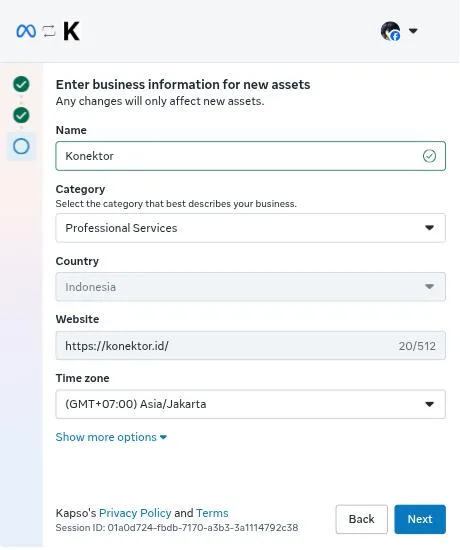460x550 pixels.
Task: Open Kapso's Privacy Policy link
Action: click(x=135, y=514)
